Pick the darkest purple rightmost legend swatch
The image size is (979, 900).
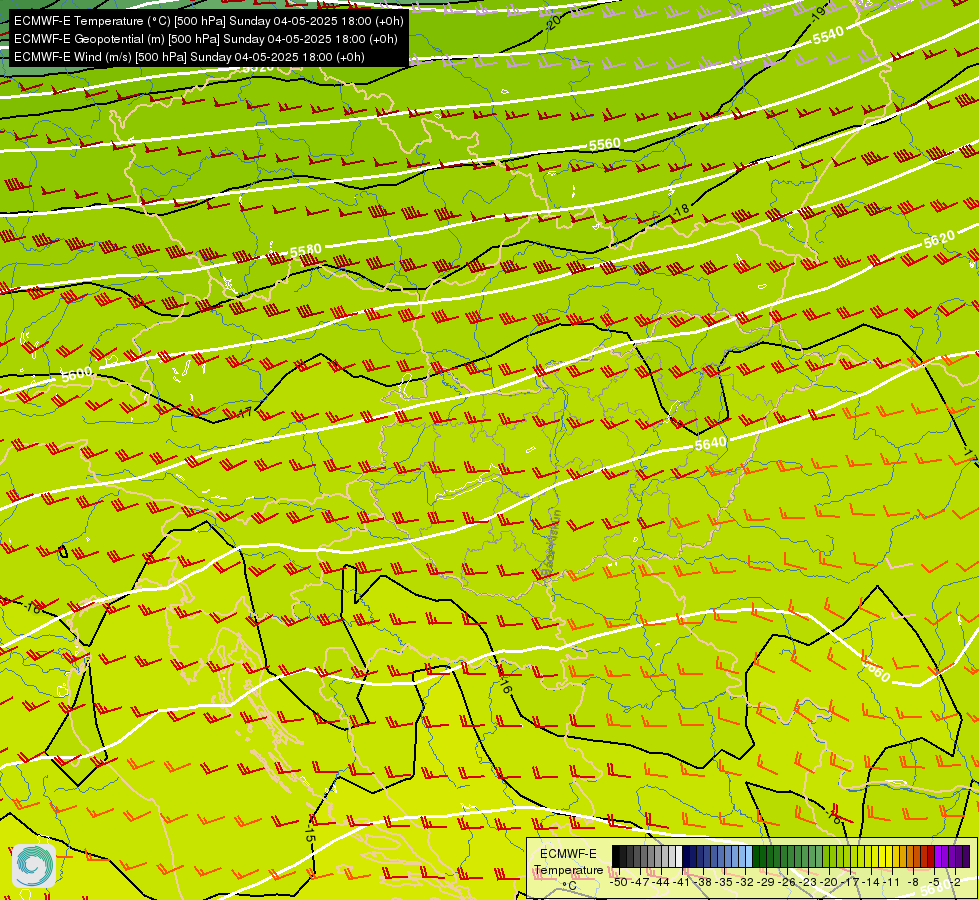click(967, 856)
